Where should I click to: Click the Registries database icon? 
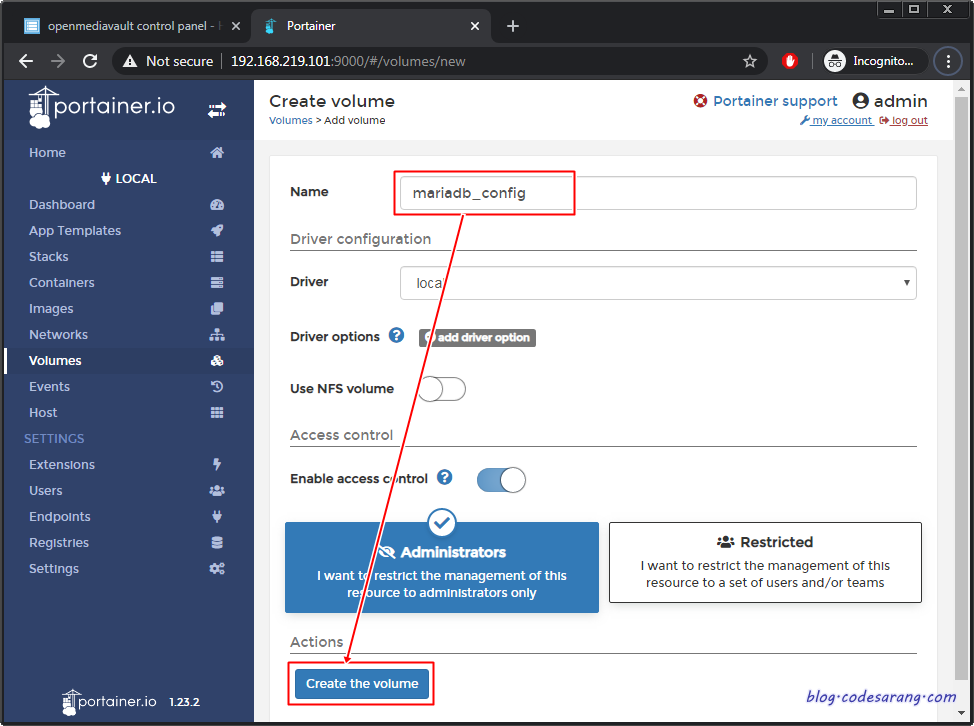click(217, 543)
